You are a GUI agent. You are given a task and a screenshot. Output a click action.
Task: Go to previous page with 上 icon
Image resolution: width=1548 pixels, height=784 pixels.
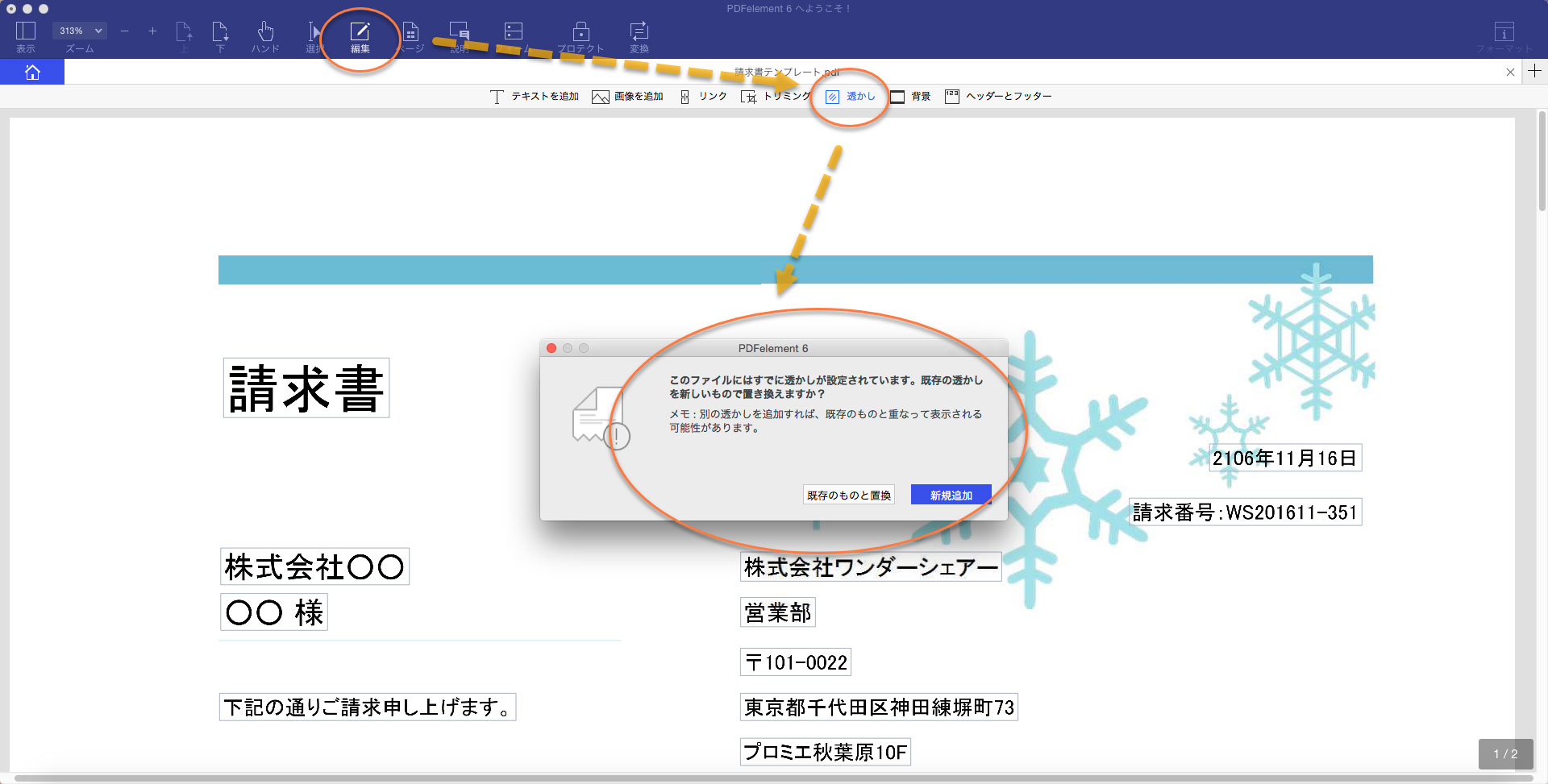pos(184,36)
